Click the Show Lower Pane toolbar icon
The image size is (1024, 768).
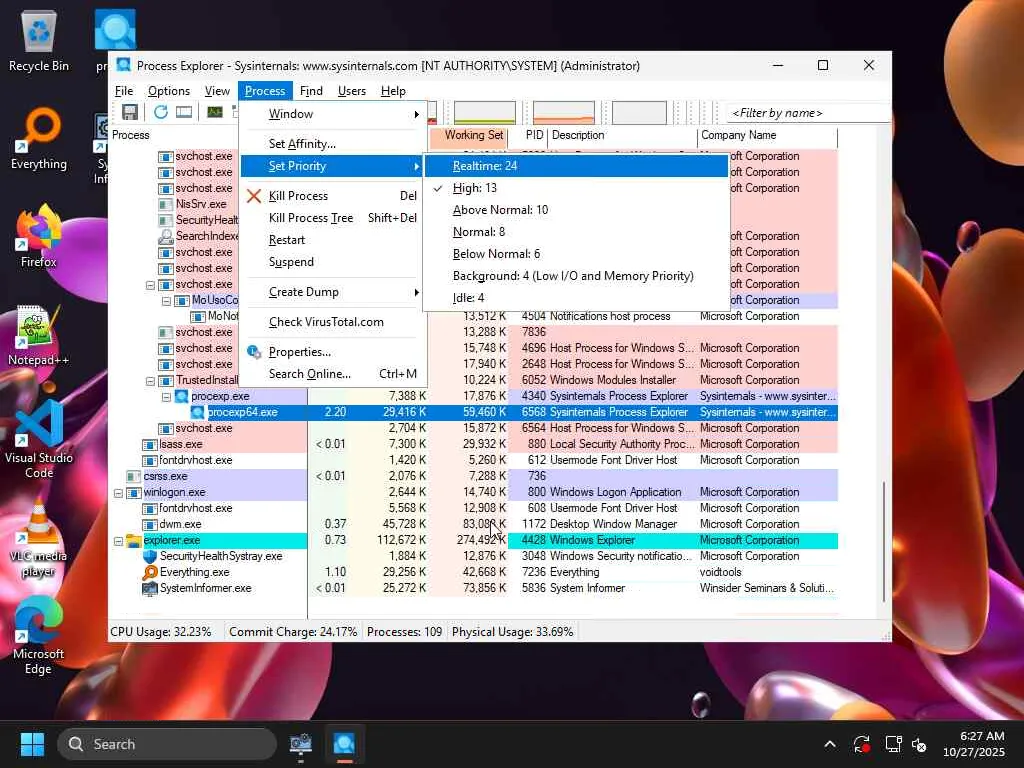pyautogui.click(x=184, y=112)
